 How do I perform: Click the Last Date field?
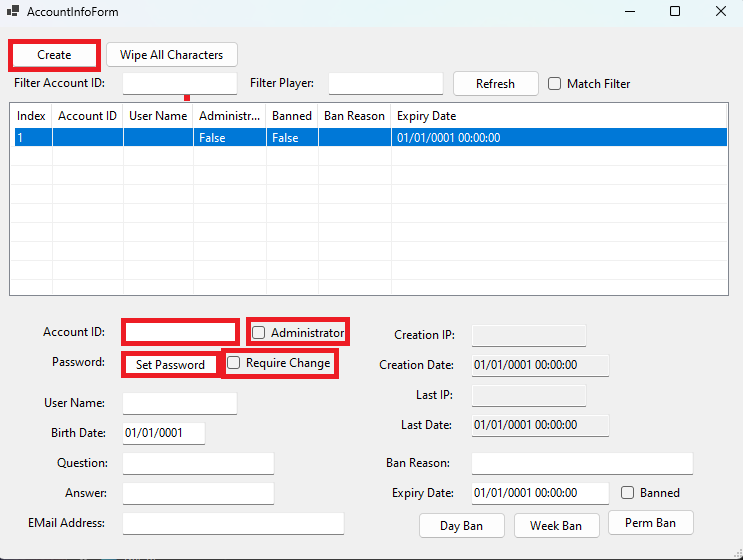pyautogui.click(x=540, y=425)
